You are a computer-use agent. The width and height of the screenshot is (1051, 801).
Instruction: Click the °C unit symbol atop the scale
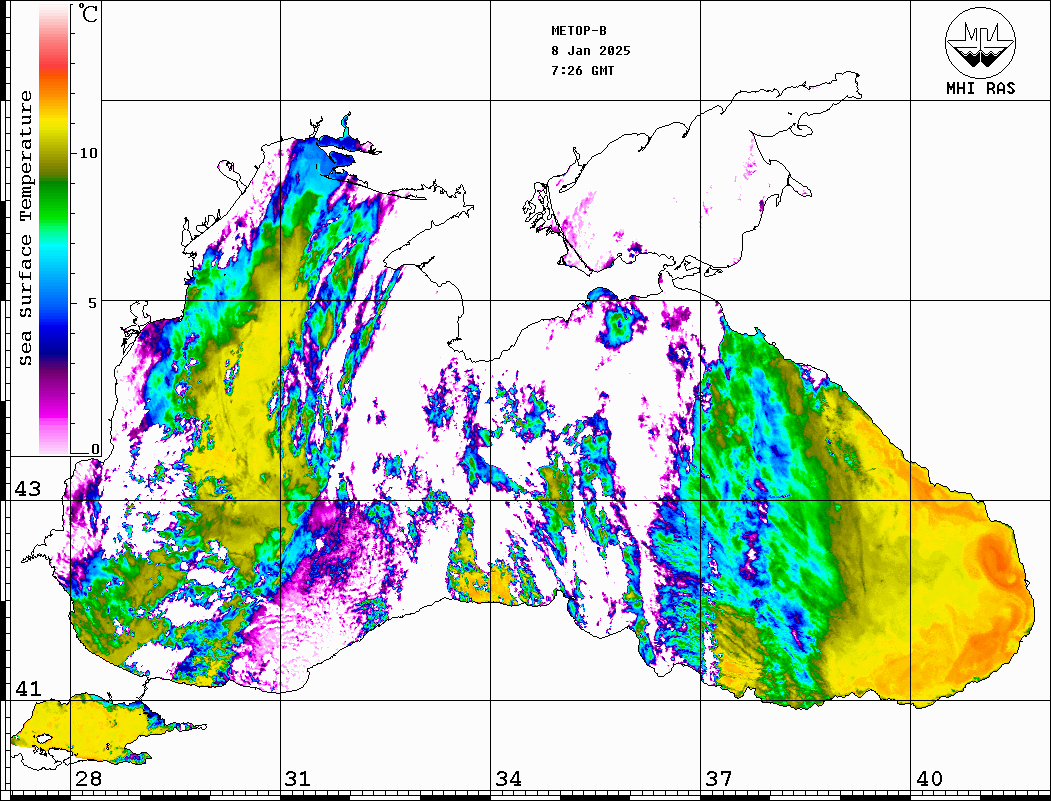point(90,15)
